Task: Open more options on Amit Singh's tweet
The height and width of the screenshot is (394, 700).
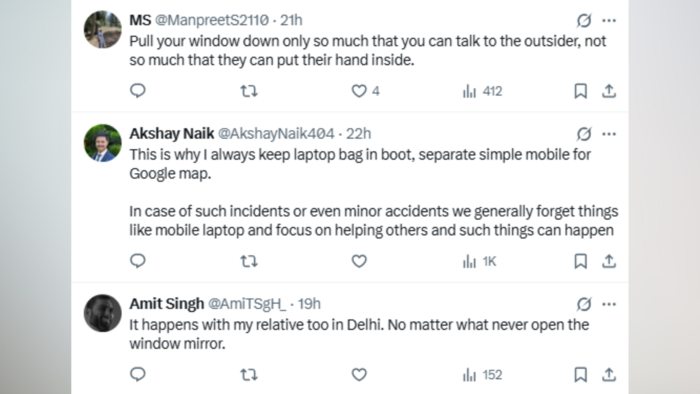Action: pyautogui.click(x=609, y=304)
